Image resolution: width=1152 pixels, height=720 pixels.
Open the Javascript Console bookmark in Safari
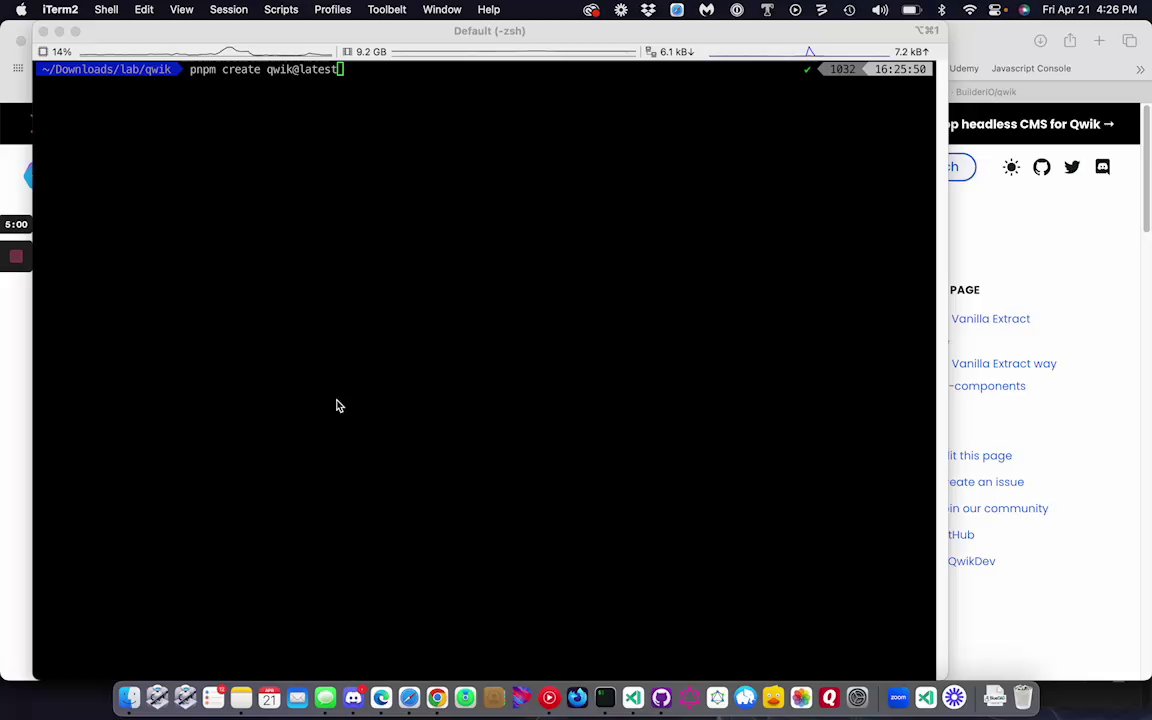[1031, 68]
